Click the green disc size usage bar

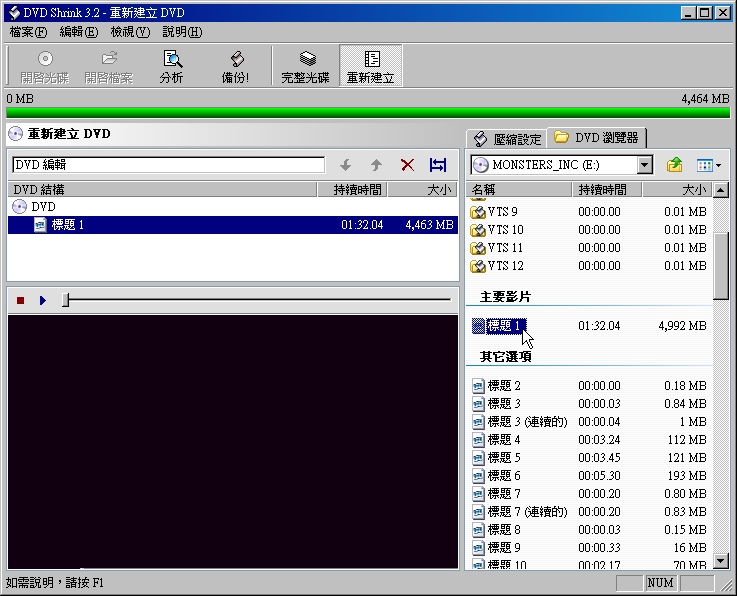coord(368,113)
